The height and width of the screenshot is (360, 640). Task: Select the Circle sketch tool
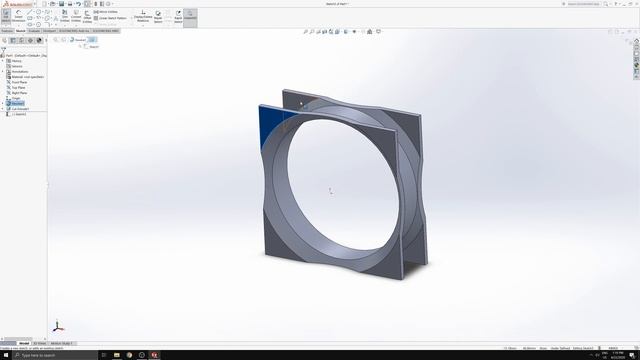coord(38,12)
